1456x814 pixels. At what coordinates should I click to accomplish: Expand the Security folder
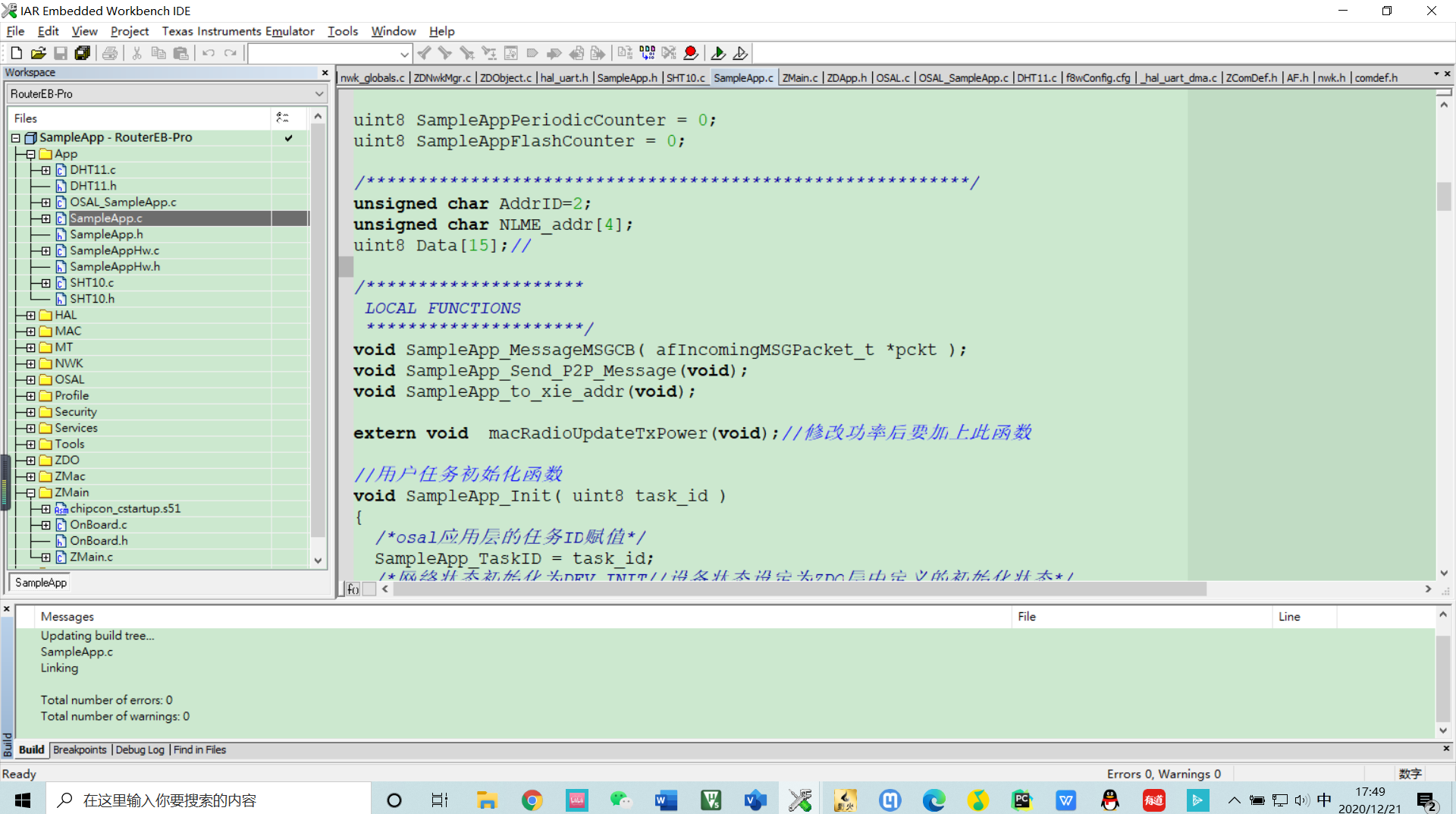pyautogui.click(x=30, y=413)
